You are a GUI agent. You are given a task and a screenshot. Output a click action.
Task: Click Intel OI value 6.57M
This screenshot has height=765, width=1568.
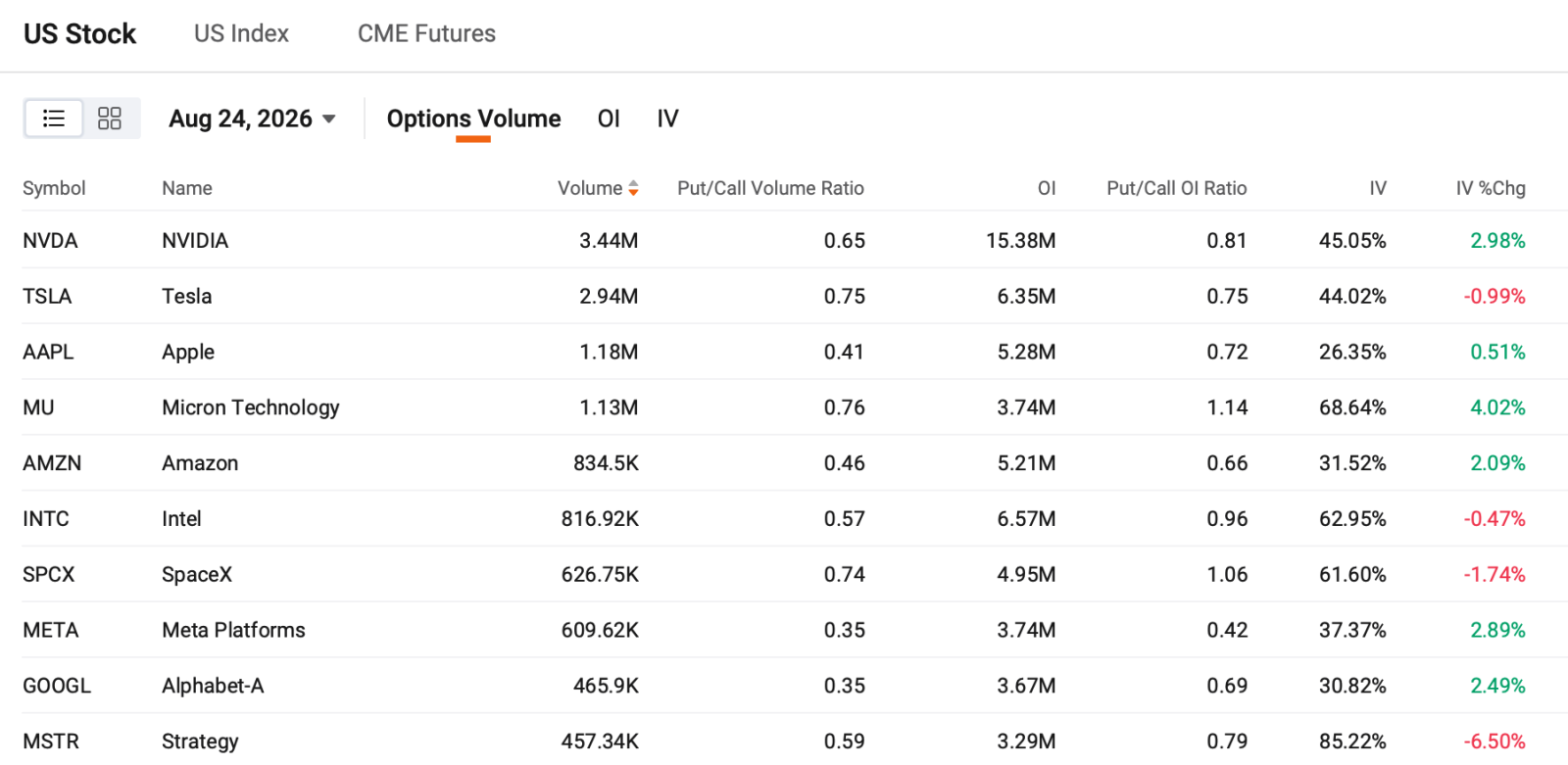(1026, 519)
